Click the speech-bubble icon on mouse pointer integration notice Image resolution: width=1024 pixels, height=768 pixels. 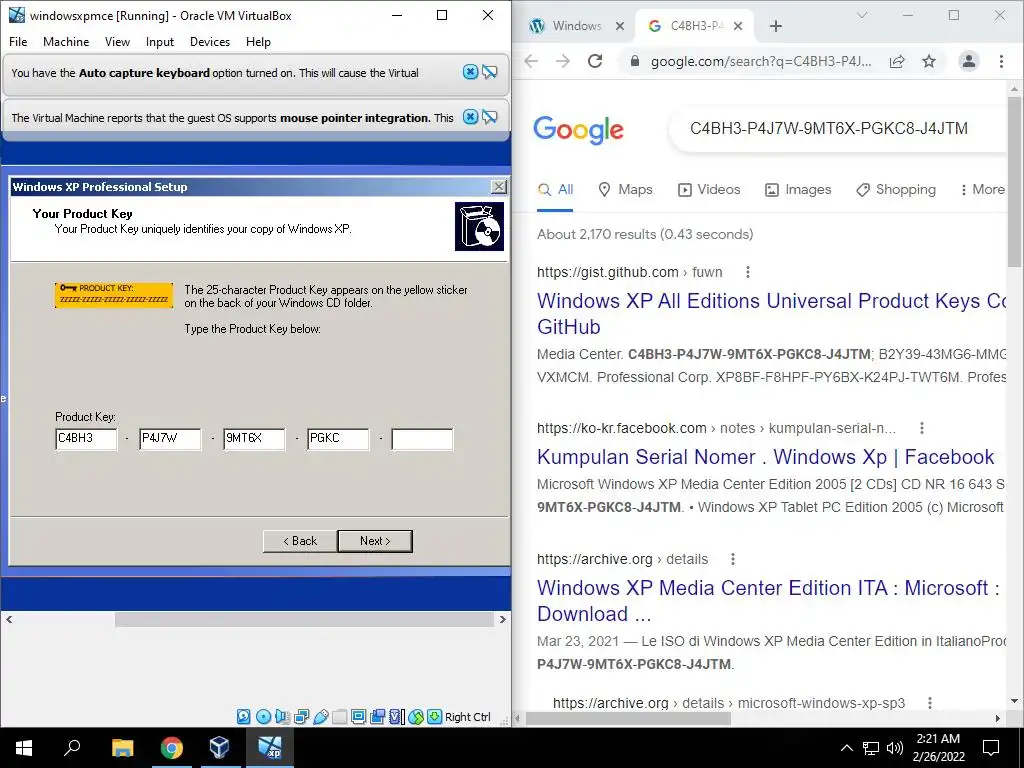pos(490,117)
